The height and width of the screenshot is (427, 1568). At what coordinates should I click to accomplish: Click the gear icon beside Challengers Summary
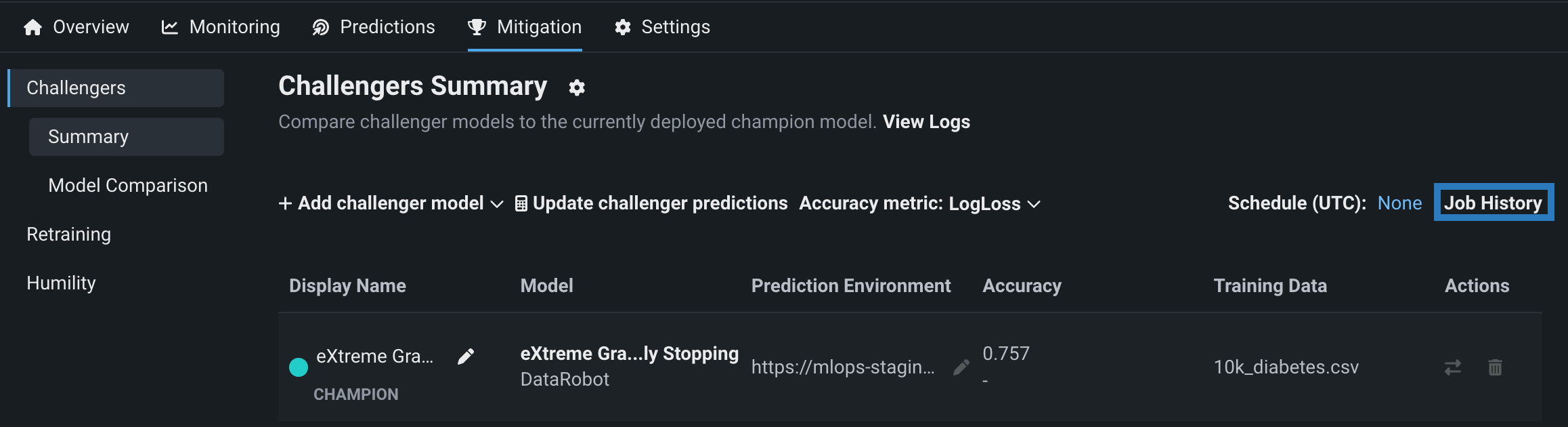(576, 87)
